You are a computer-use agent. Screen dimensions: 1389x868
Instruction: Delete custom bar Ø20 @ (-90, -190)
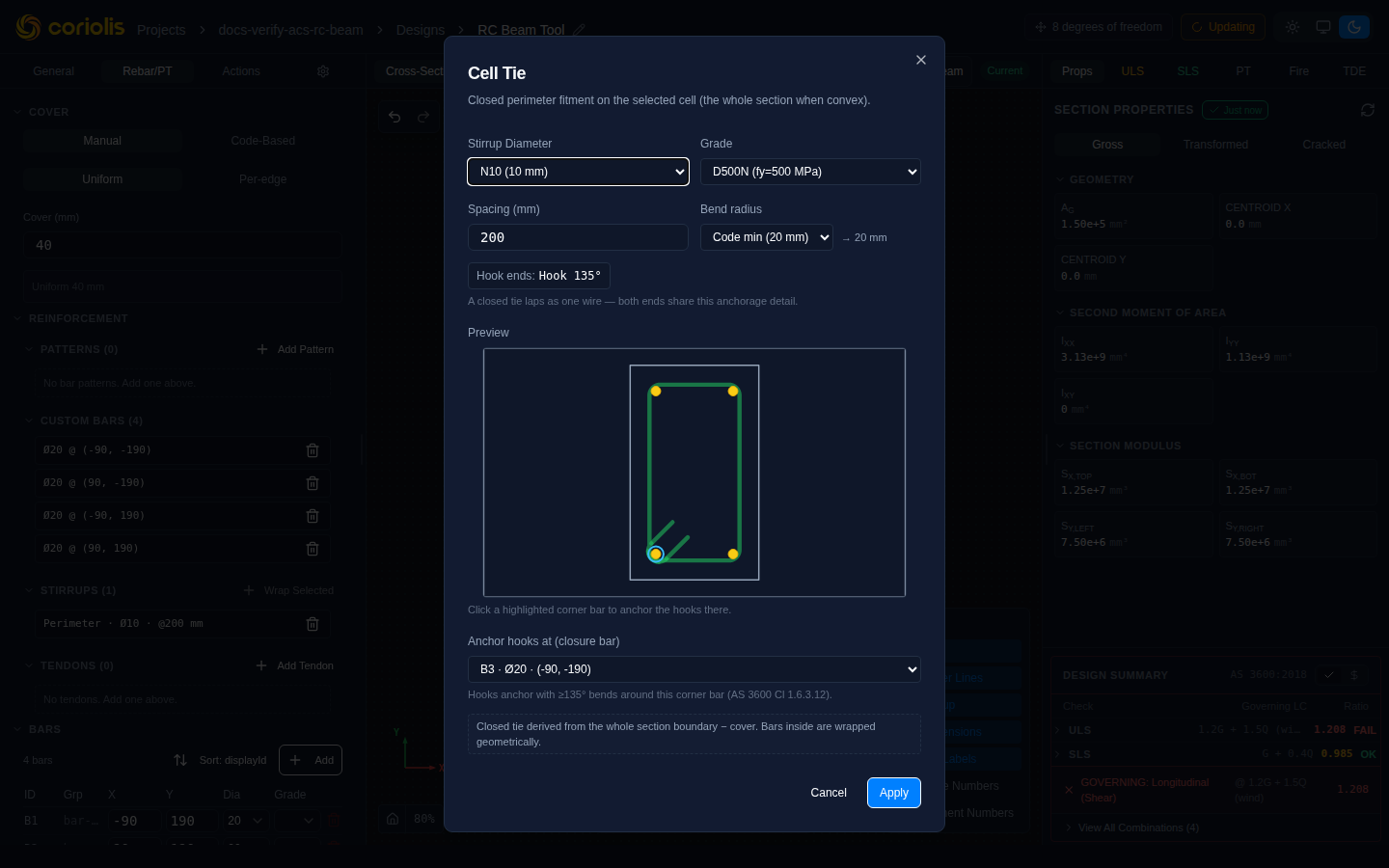pyautogui.click(x=313, y=450)
